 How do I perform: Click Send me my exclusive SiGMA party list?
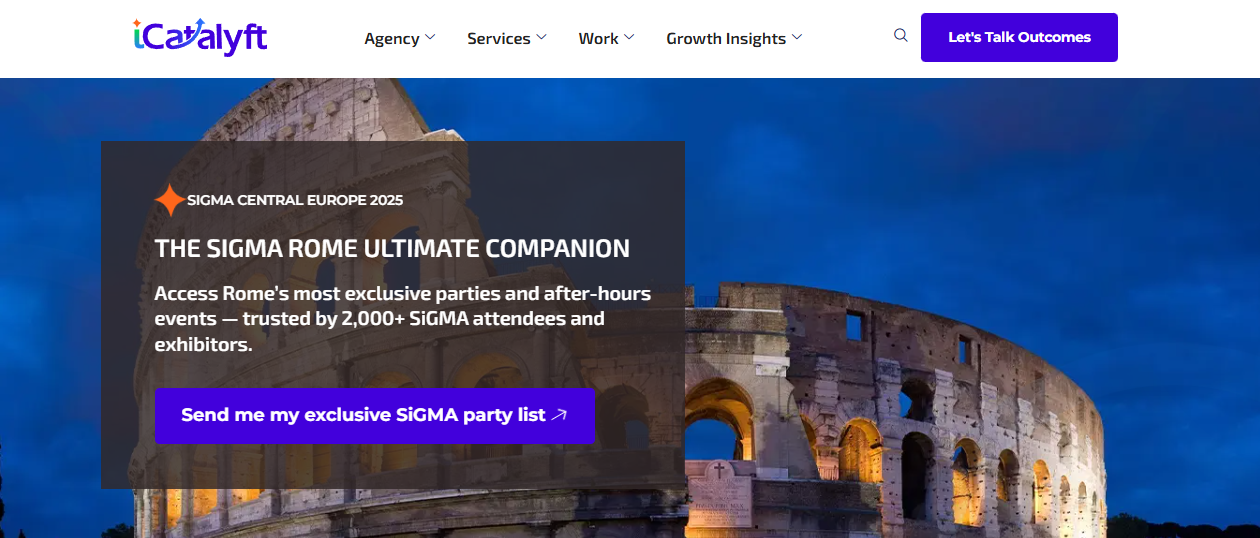[375, 416]
